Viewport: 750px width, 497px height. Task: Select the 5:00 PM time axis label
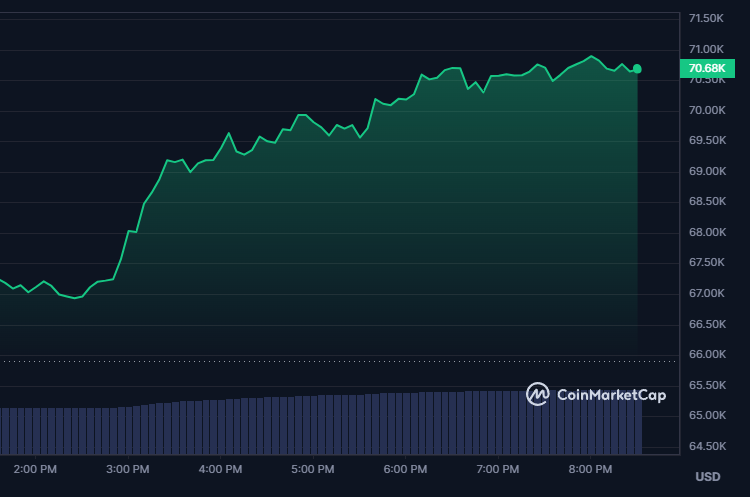(x=312, y=469)
